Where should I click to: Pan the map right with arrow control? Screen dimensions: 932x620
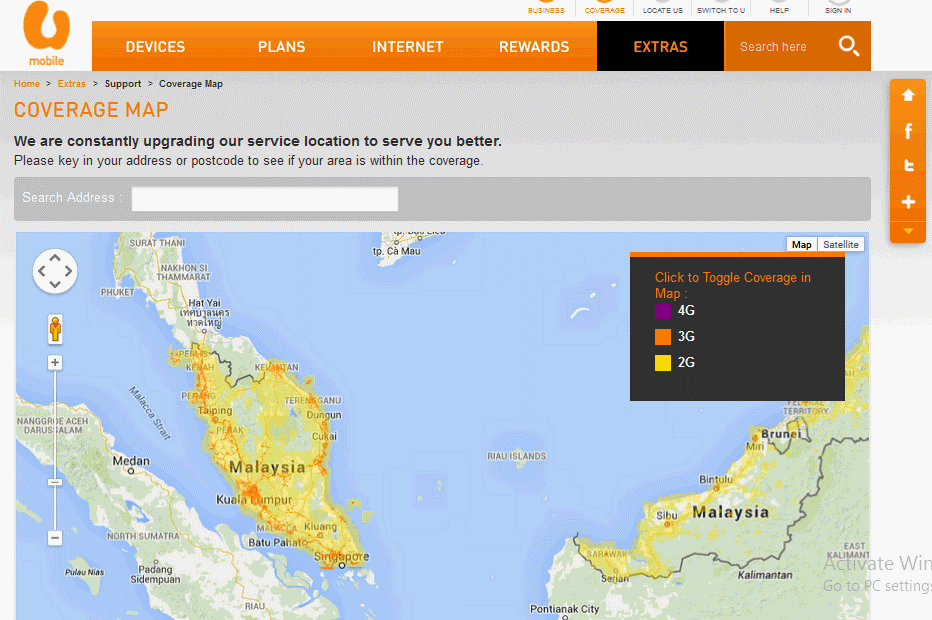click(x=68, y=271)
